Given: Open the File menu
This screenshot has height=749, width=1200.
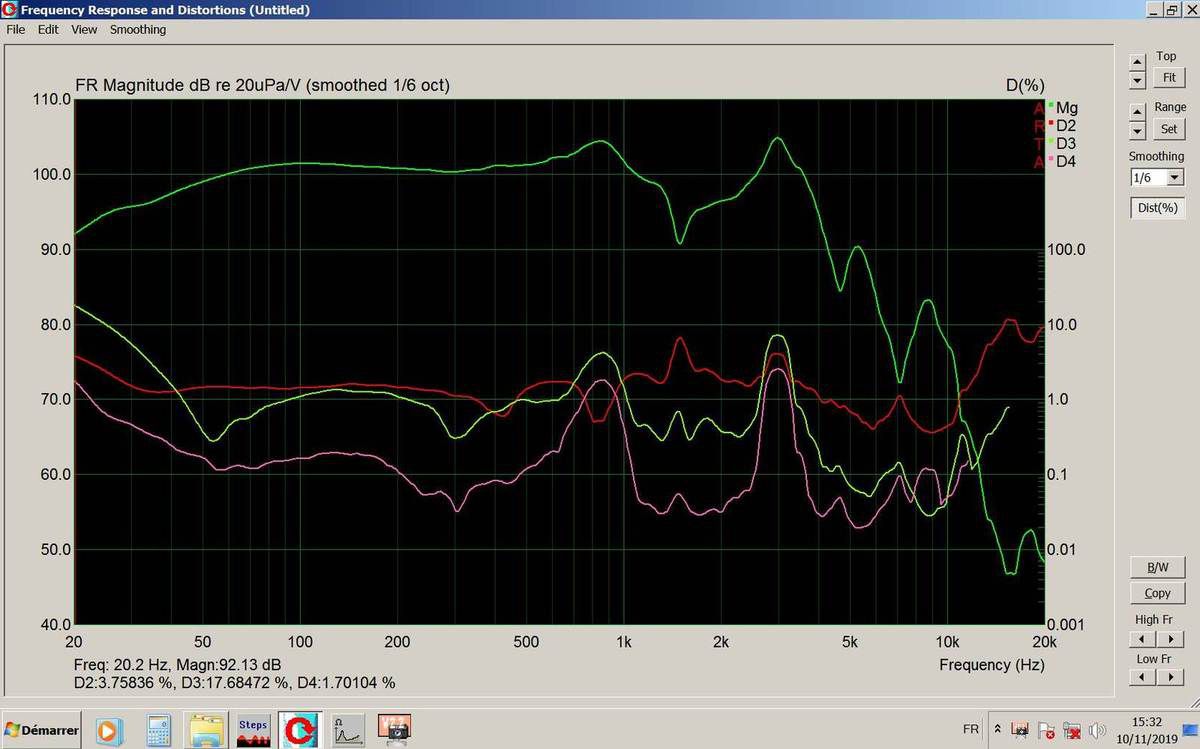Looking at the screenshot, I should [15, 30].
